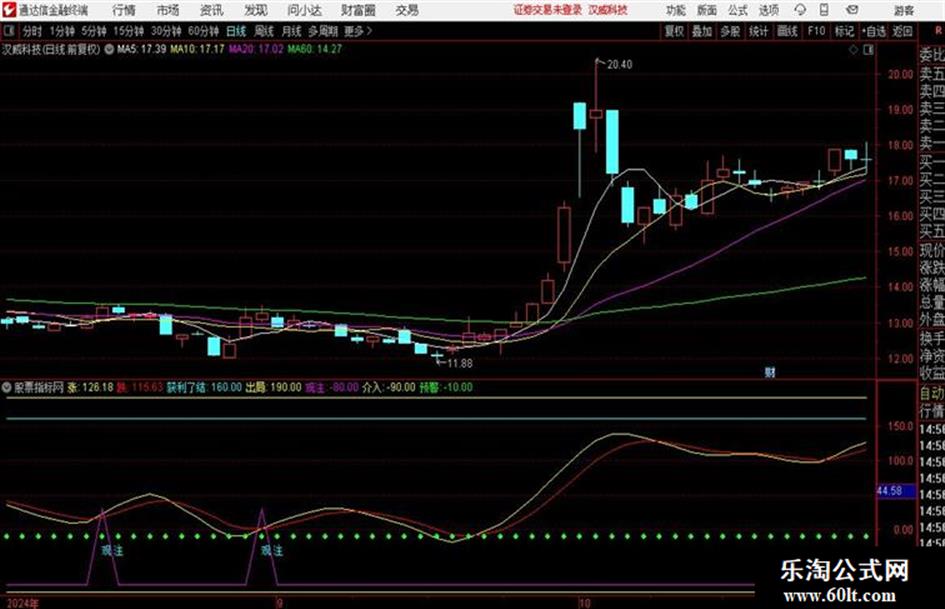The height and width of the screenshot is (609, 945).
Task: Click the 预警: -10.00 indicator value
Action: coord(446,387)
